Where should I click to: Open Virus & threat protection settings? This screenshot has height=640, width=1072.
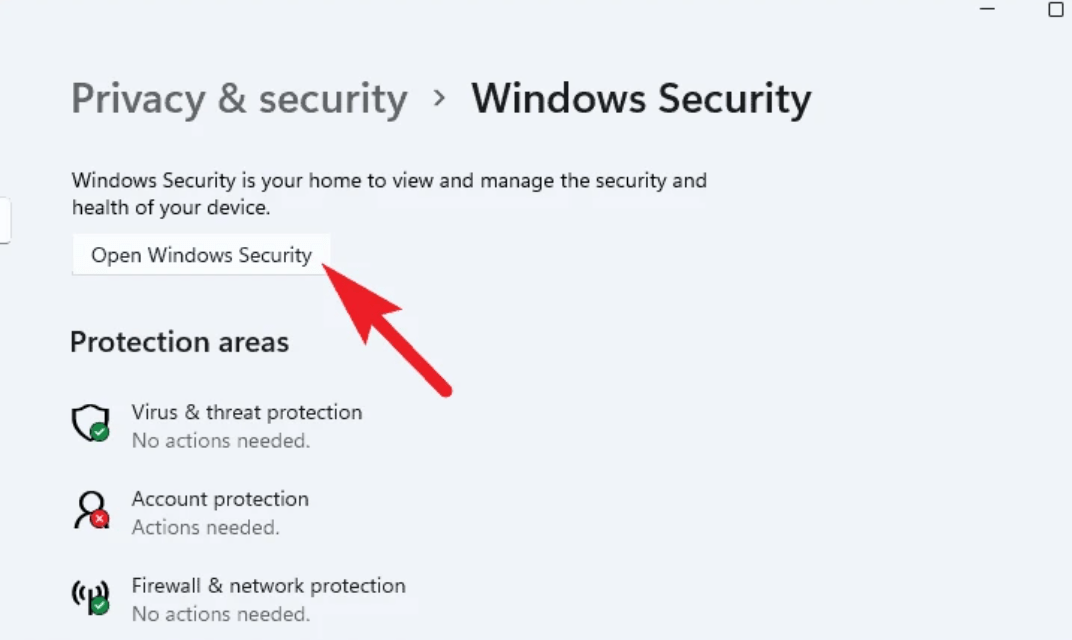246,412
